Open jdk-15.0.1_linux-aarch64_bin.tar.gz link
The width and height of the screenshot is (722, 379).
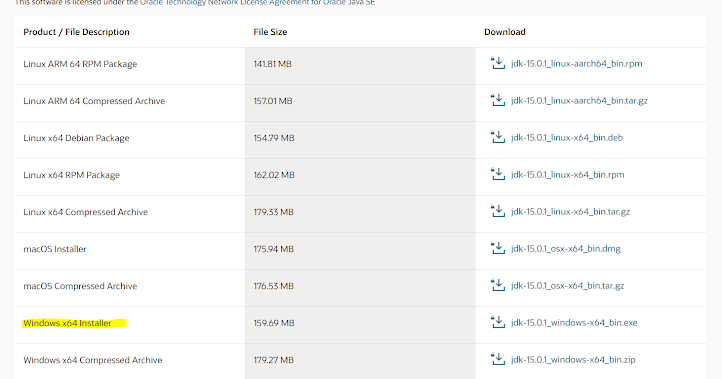click(x=579, y=100)
